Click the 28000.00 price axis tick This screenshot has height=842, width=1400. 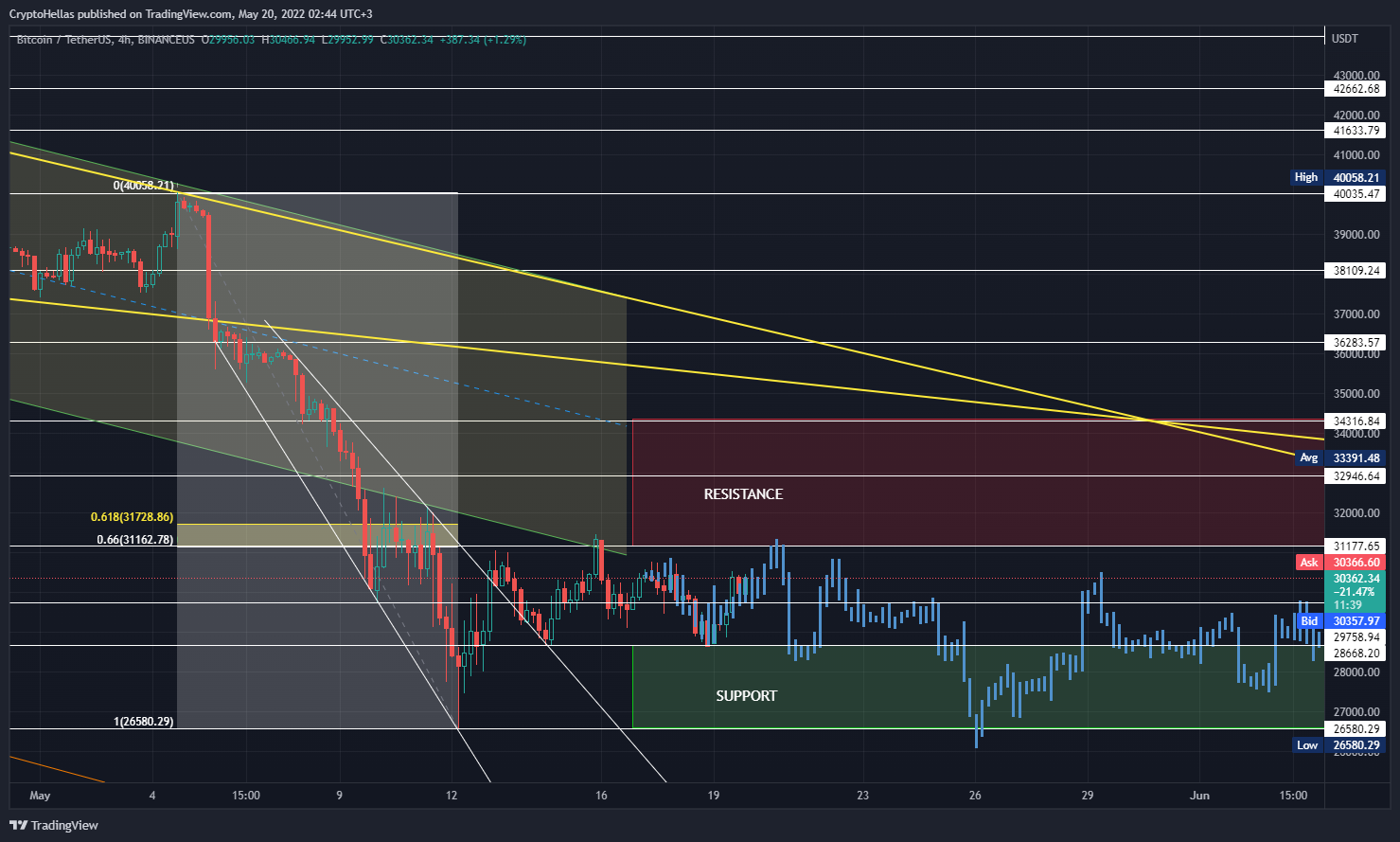1356,672
